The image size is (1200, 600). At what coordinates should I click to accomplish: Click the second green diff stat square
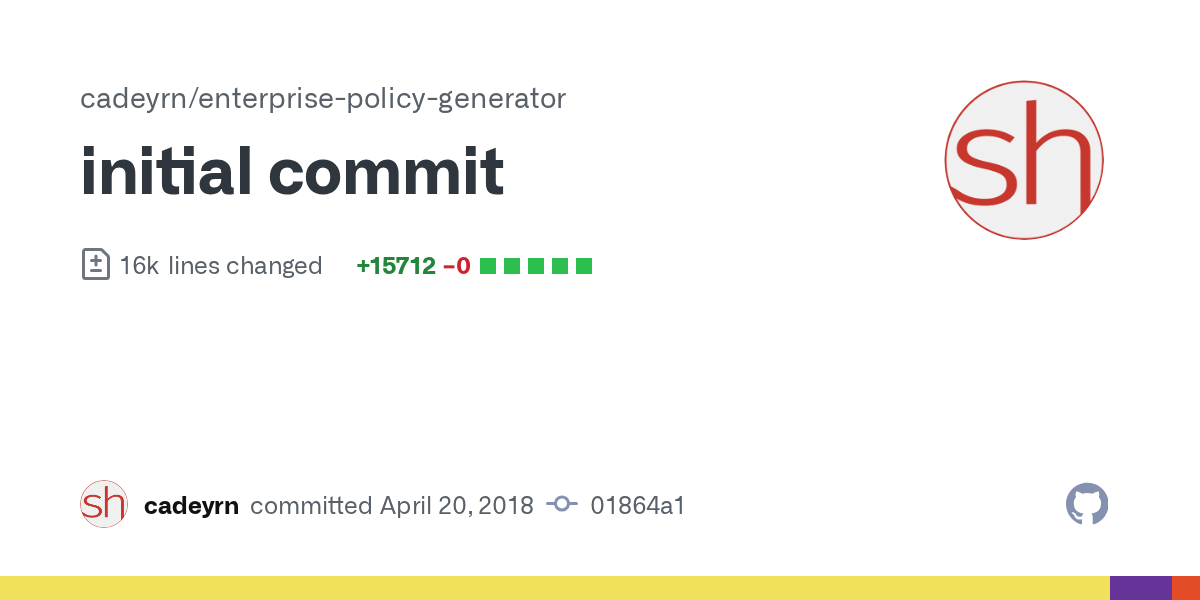[512, 266]
